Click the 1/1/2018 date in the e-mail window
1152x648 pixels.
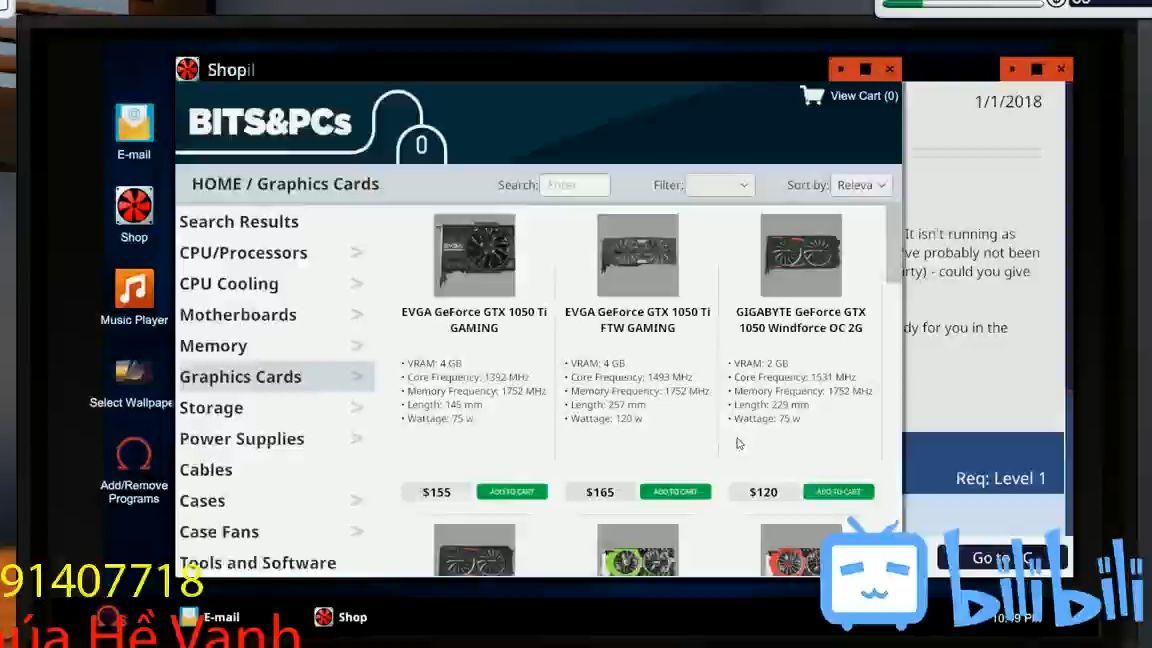(x=1008, y=102)
